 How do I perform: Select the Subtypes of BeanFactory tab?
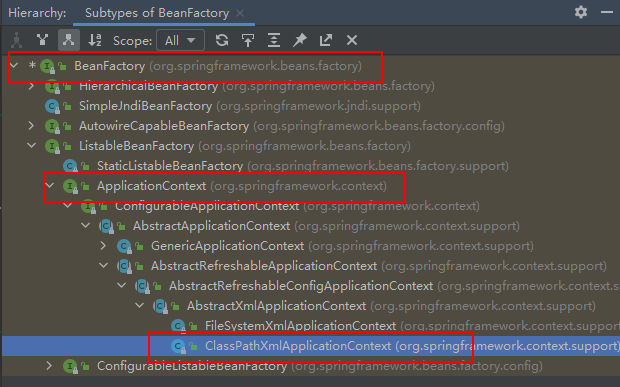coord(157,13)
